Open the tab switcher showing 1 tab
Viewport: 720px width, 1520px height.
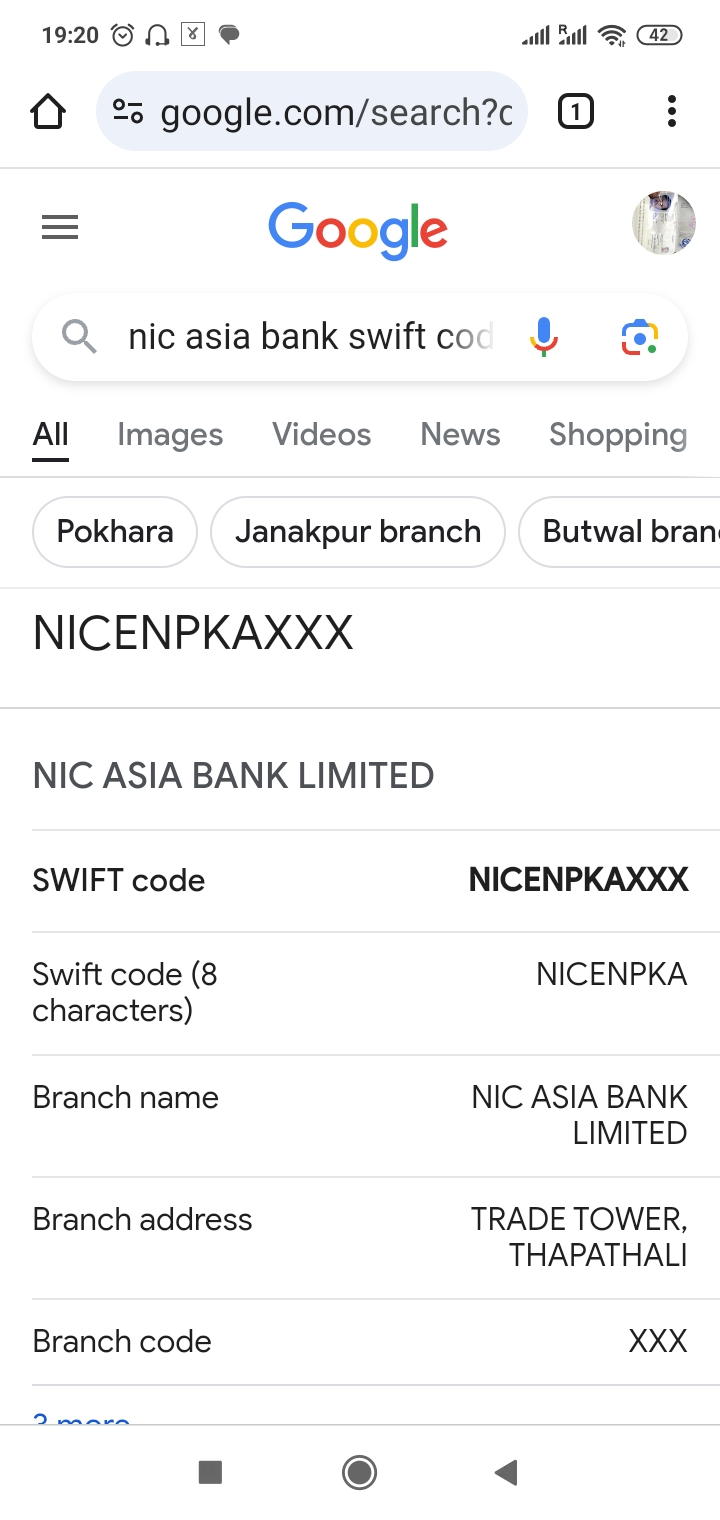tap(575, 112)
